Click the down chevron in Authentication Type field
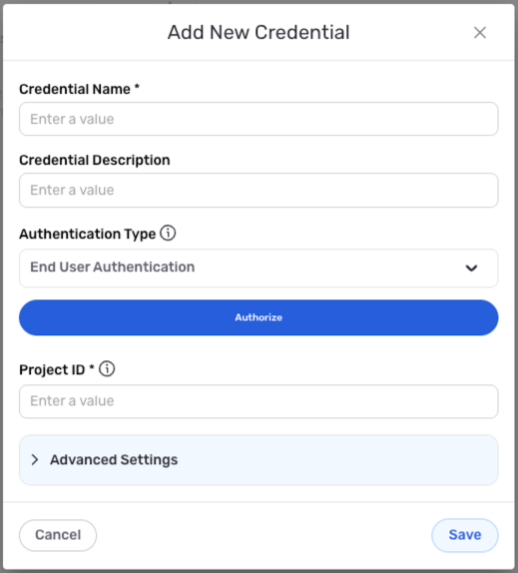Image resolution: width=518 pixels, height=573 pixels. pos(471,268)
